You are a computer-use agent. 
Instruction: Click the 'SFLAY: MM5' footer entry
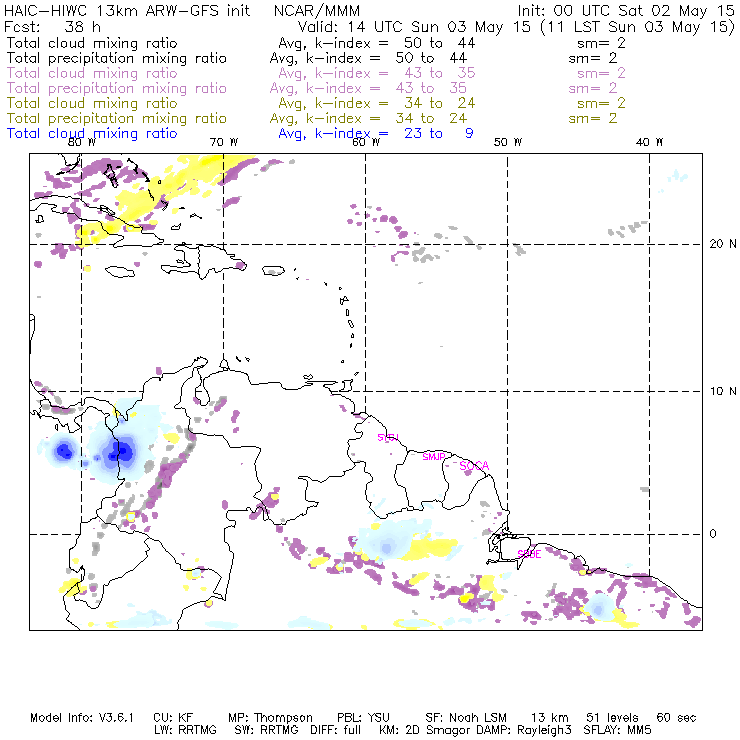pyautogui.click(x=617, y=730)
